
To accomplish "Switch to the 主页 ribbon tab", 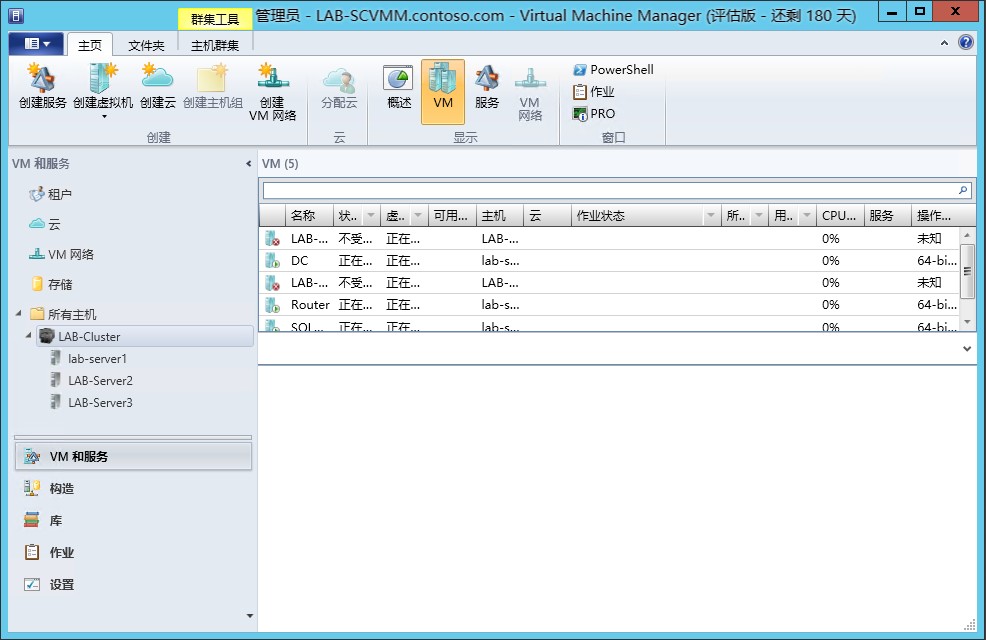I will [x=90, y=45].
